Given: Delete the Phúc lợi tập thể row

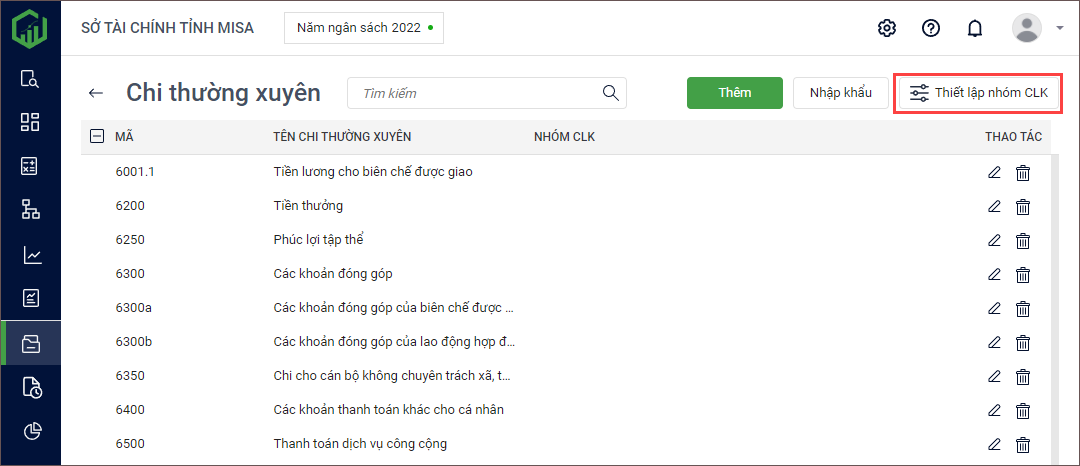Looking at the screenshot, I should (x=1023, y=240).
